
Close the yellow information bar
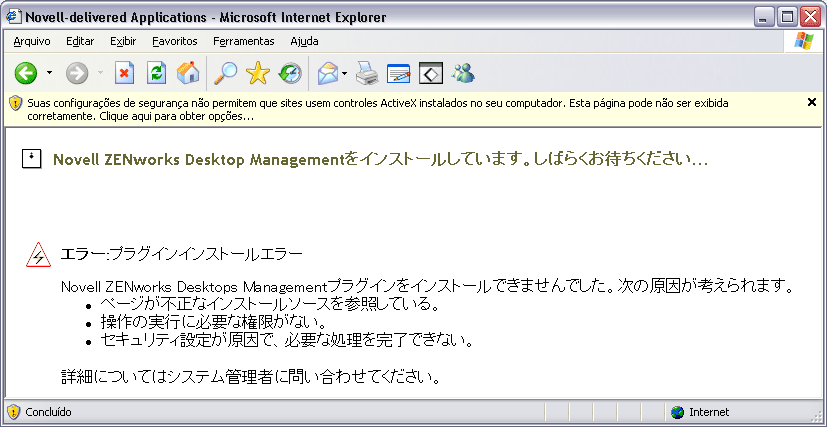click(x=812, y=102)
